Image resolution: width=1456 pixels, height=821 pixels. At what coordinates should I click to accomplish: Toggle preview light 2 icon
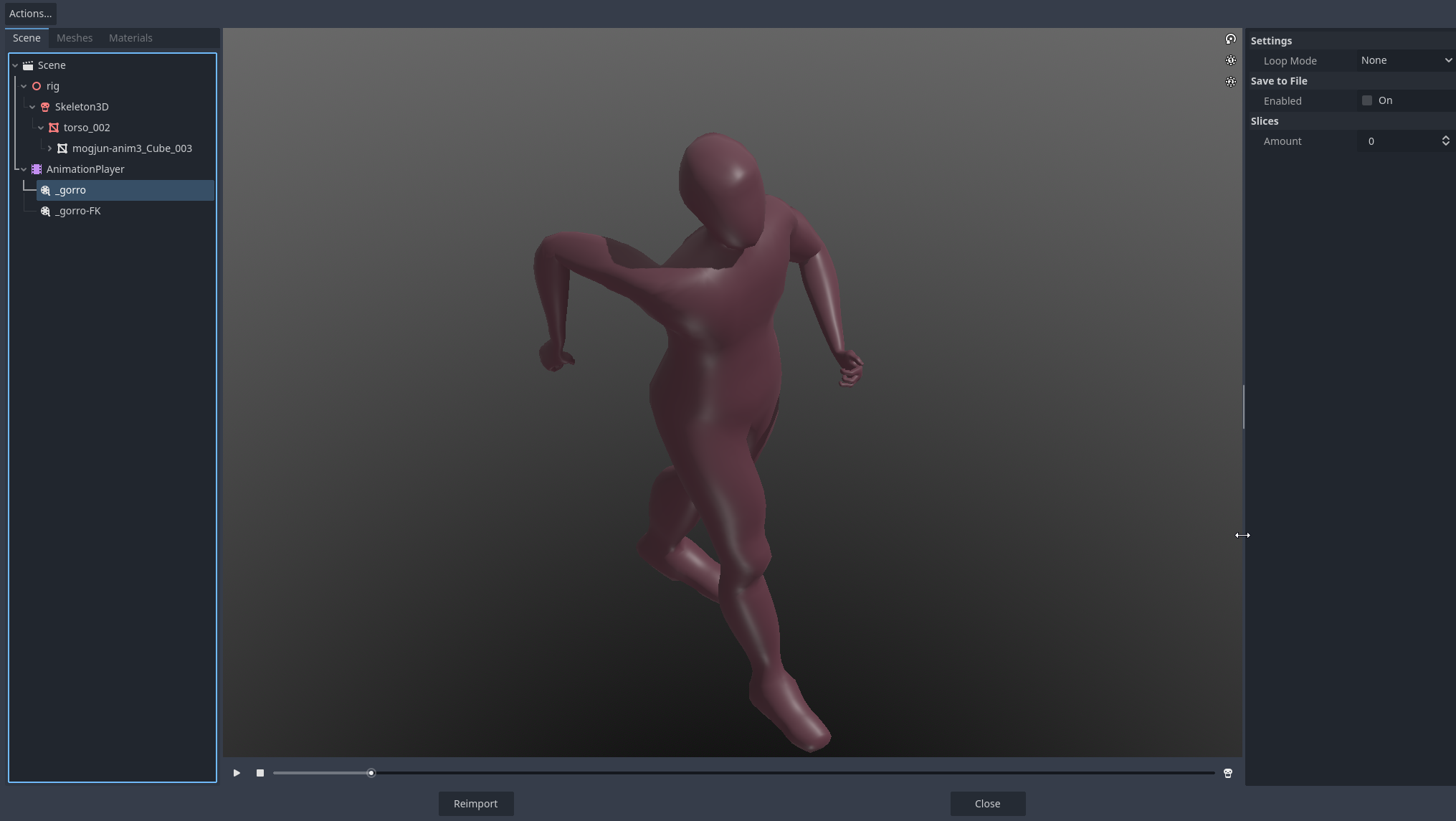[1230, 82]
